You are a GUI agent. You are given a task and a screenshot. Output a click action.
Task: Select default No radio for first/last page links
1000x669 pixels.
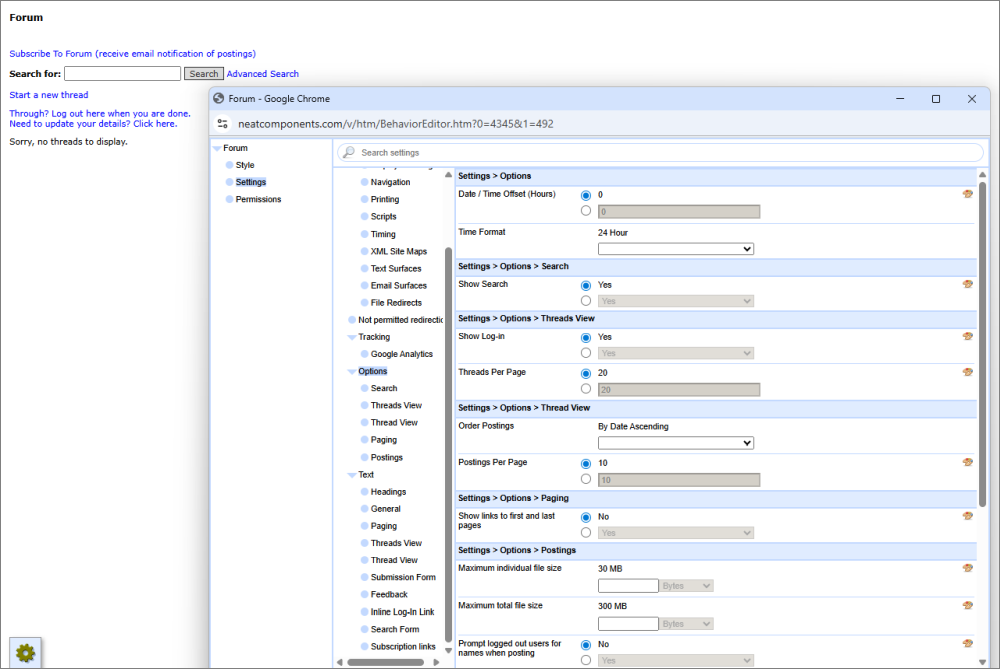(586, 517)
